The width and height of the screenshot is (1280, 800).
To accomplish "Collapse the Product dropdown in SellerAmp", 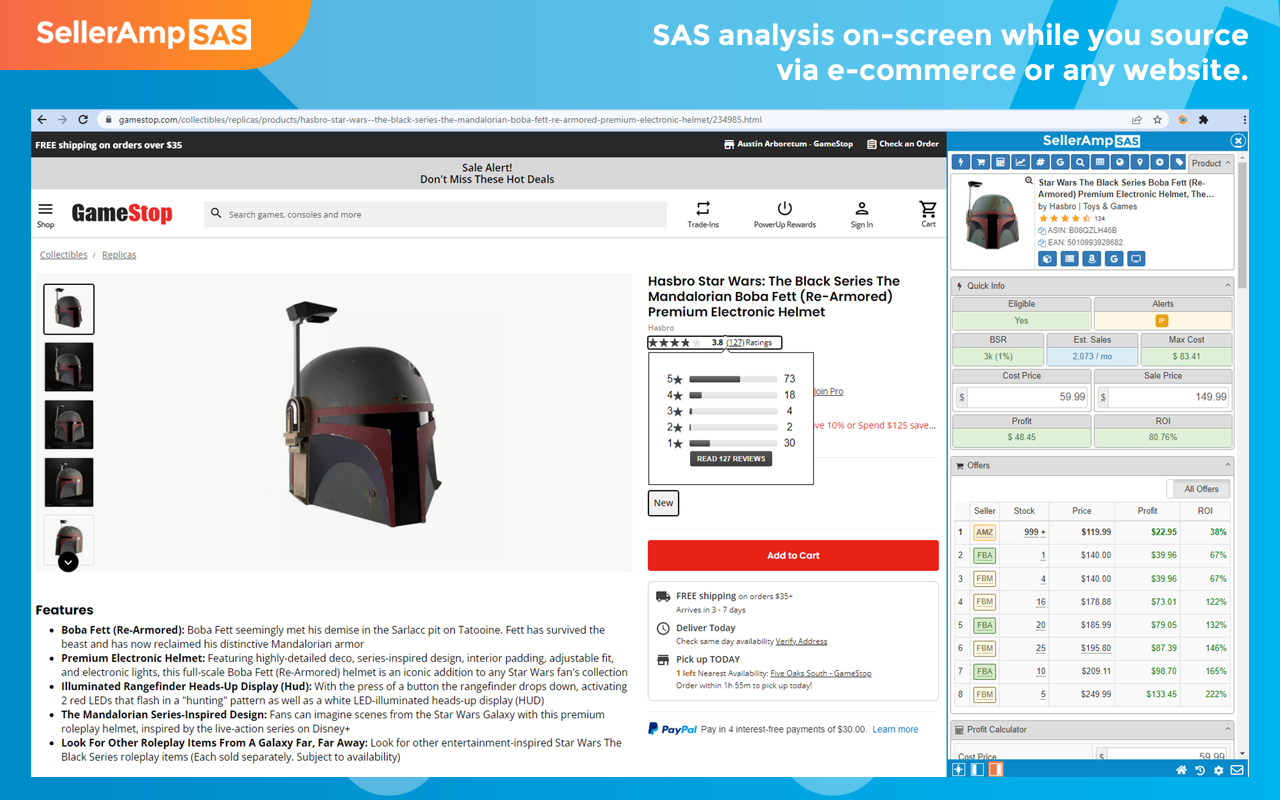I will tap(1210, 163).
